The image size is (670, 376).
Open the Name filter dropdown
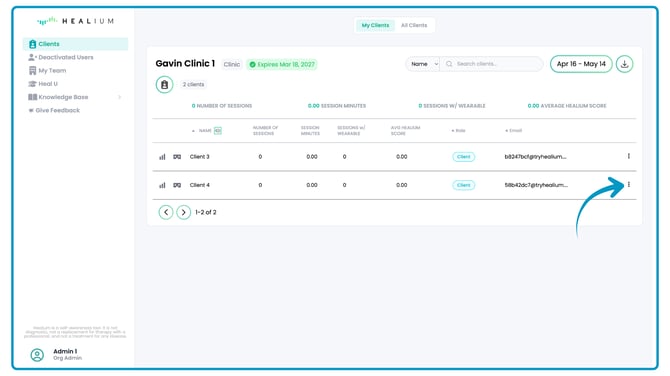pyautogui.click(x=423, y=64)
